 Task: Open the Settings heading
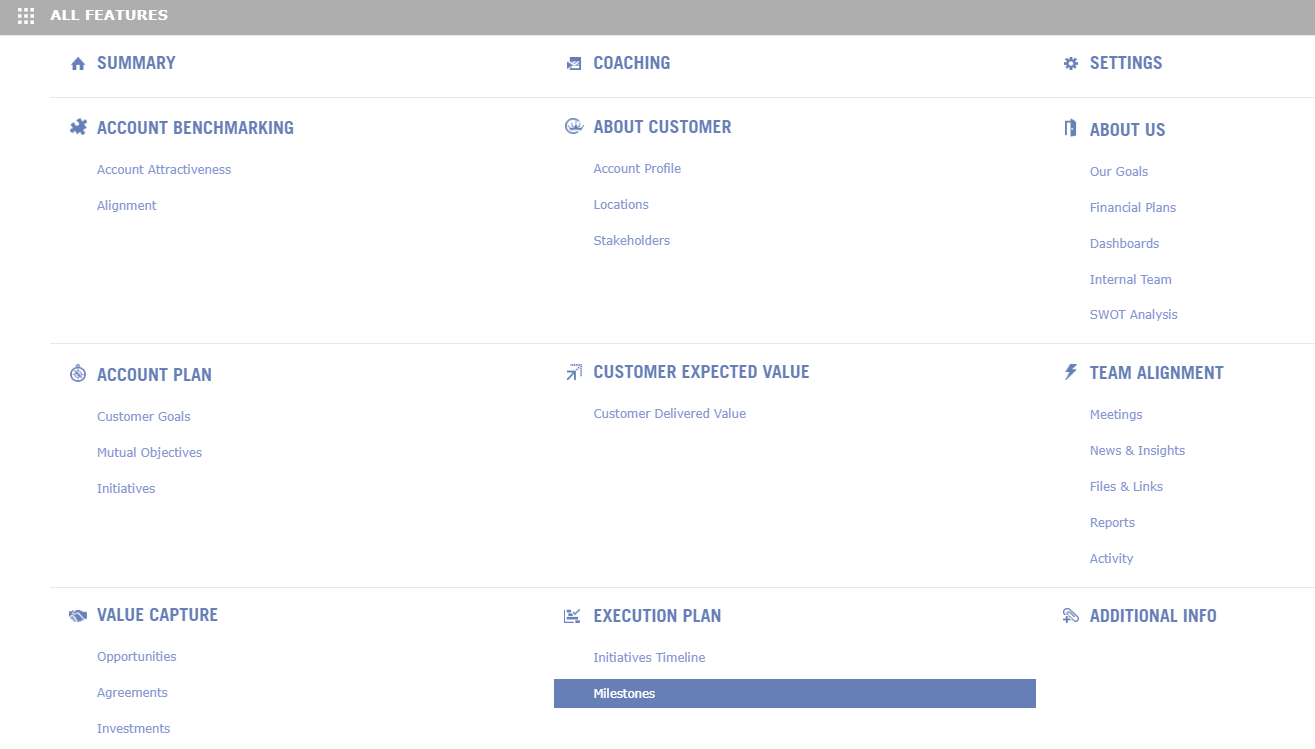(1126, 63)
